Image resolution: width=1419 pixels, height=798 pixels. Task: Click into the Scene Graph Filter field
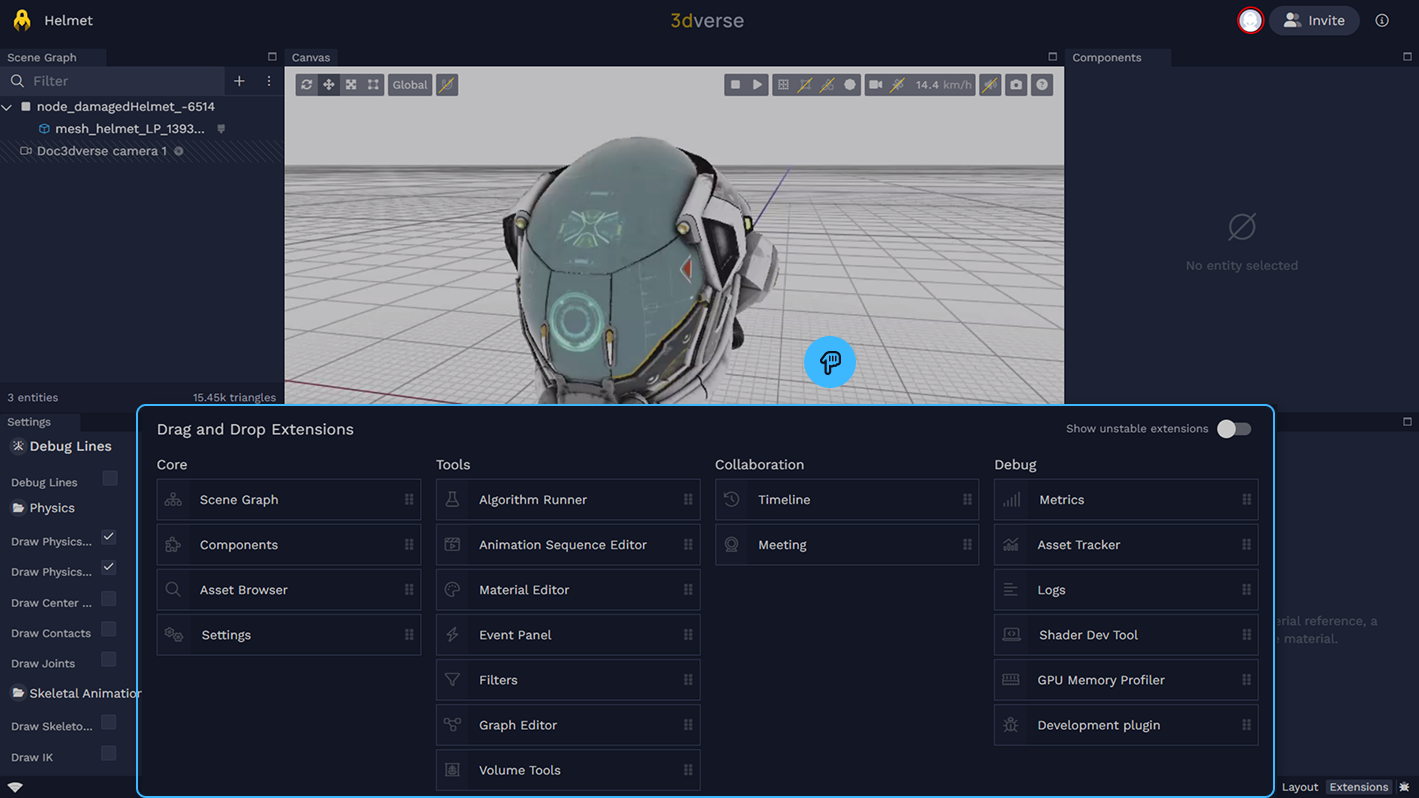(120, 81)
